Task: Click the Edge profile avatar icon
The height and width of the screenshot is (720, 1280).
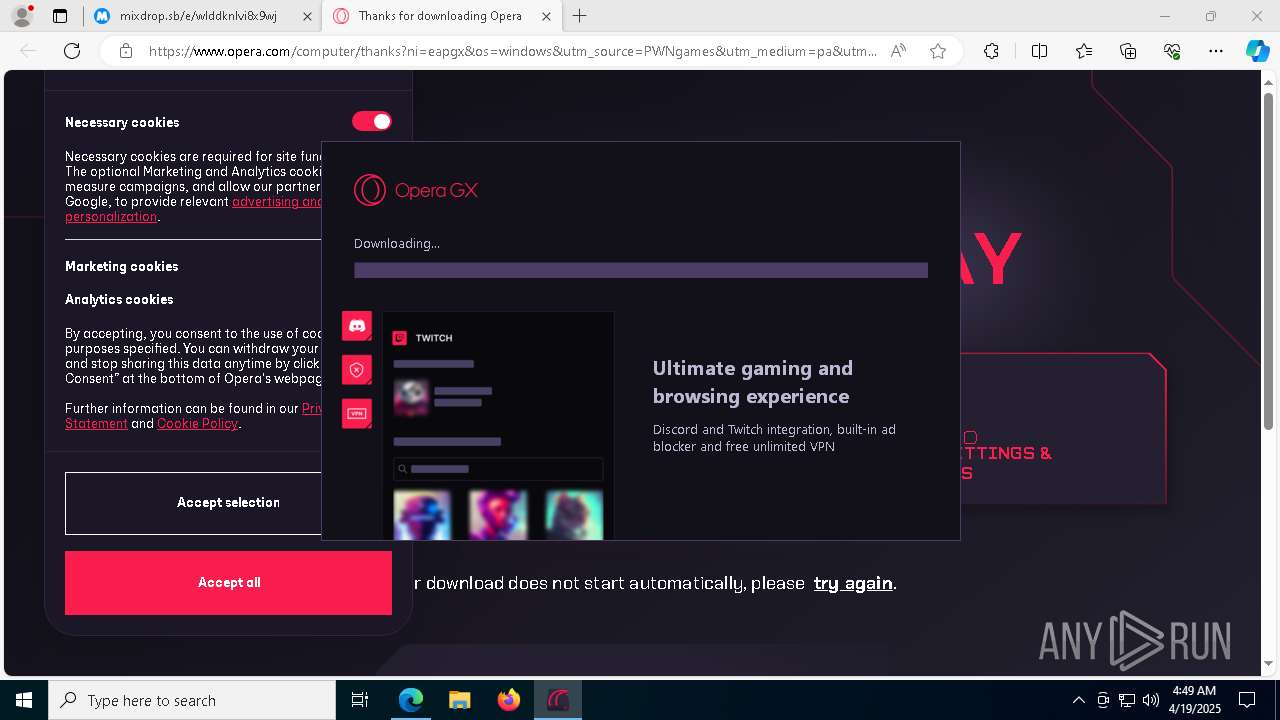Action: pos(21,16)
